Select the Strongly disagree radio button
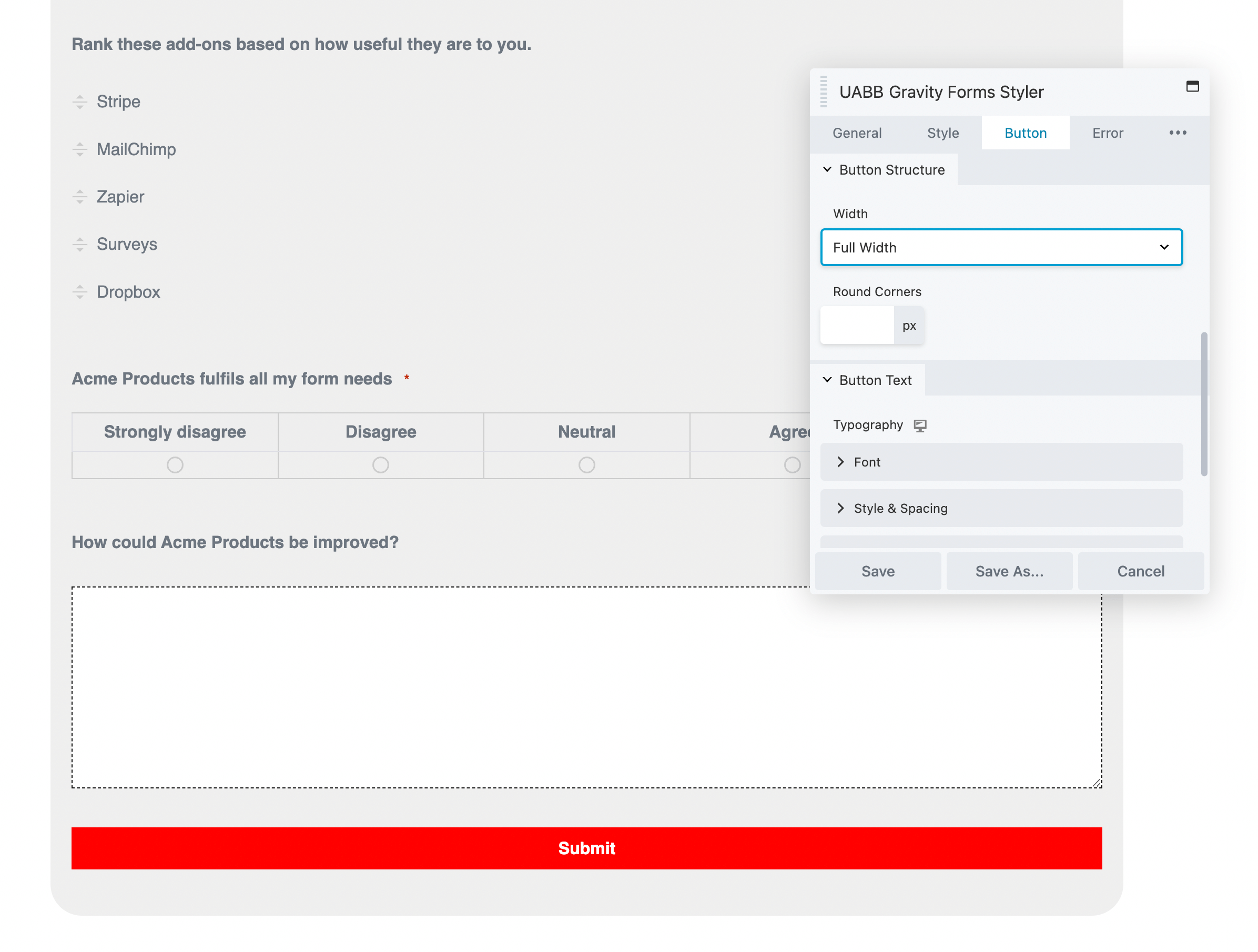This screenshot has height=952, width=1258. point(175,464)
